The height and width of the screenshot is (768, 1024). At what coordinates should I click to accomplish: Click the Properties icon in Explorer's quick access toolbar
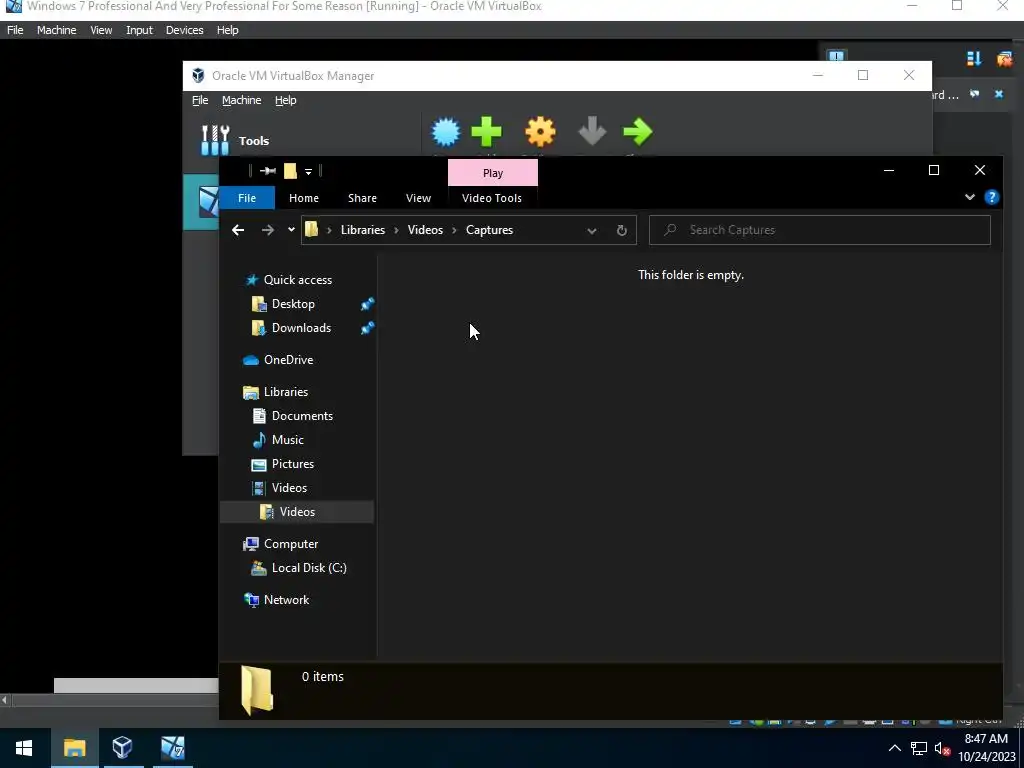tap(268, 171)
